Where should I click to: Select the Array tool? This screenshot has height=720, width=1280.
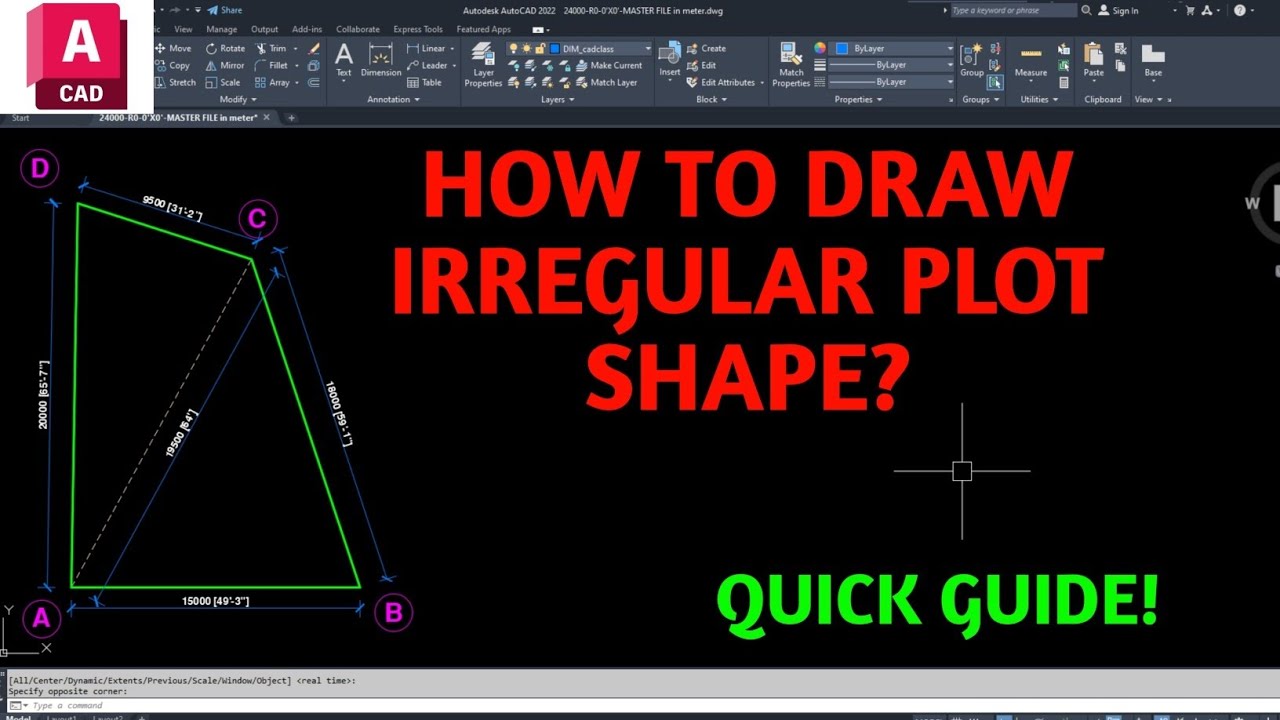click(x=272, y=82)
